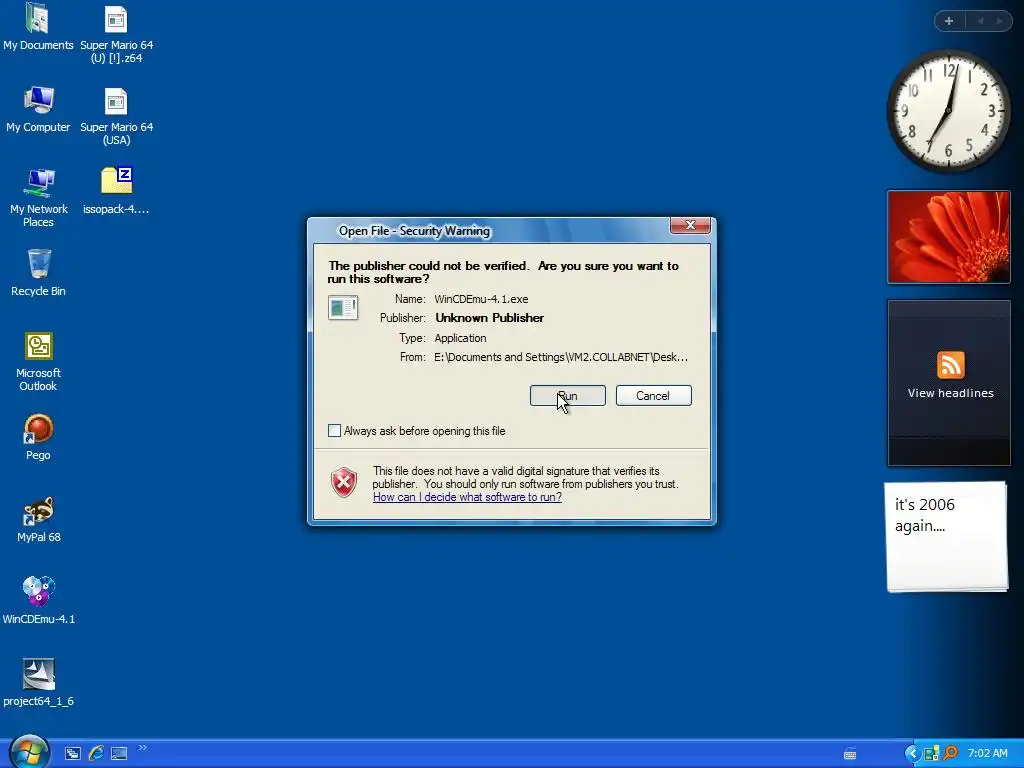This screenshot has height=768, width=1024.
Task: Expand hidden system tray icons arrow
Action: pos(912,754)
